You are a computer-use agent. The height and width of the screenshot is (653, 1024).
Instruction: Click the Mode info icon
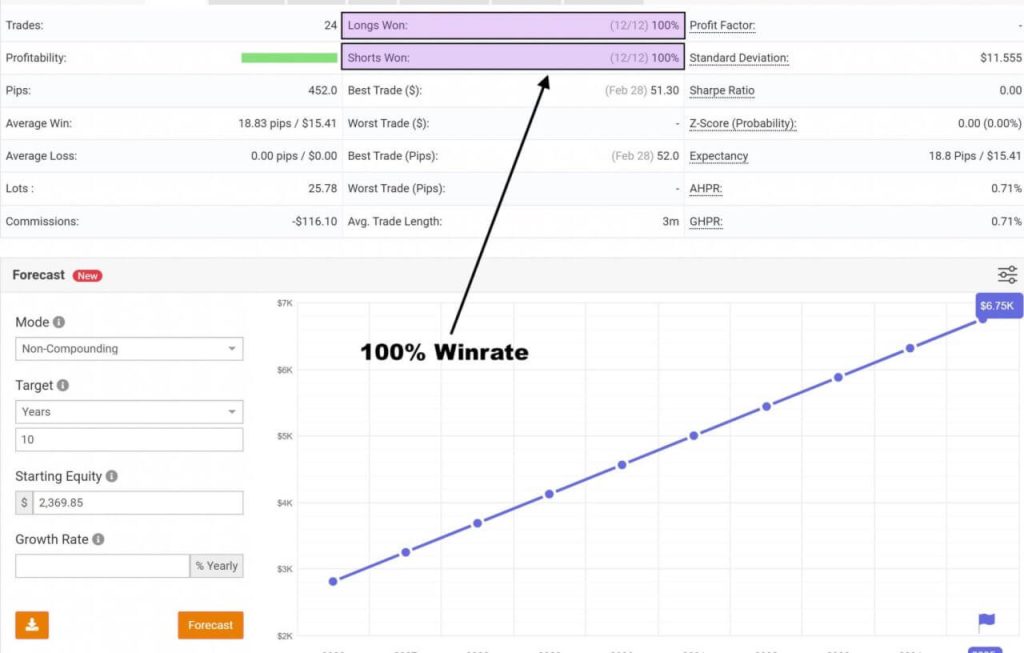point(59,323)
